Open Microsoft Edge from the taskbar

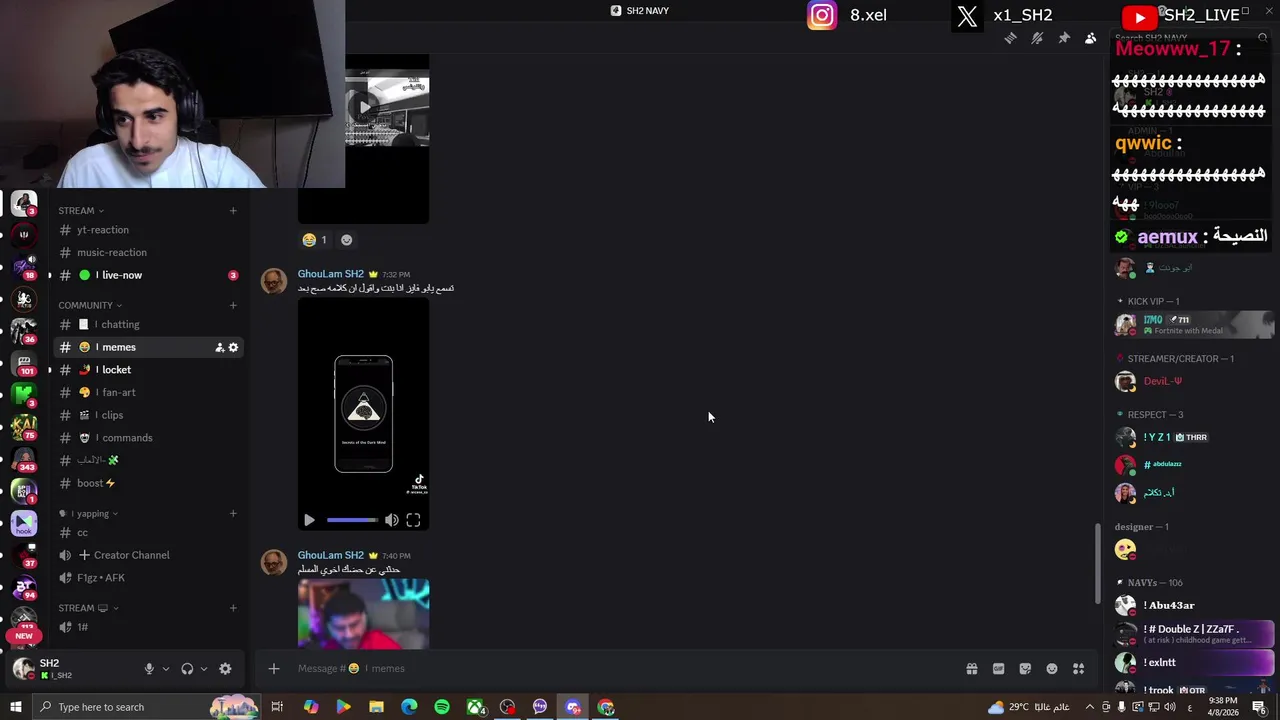[x=409, y=707]
